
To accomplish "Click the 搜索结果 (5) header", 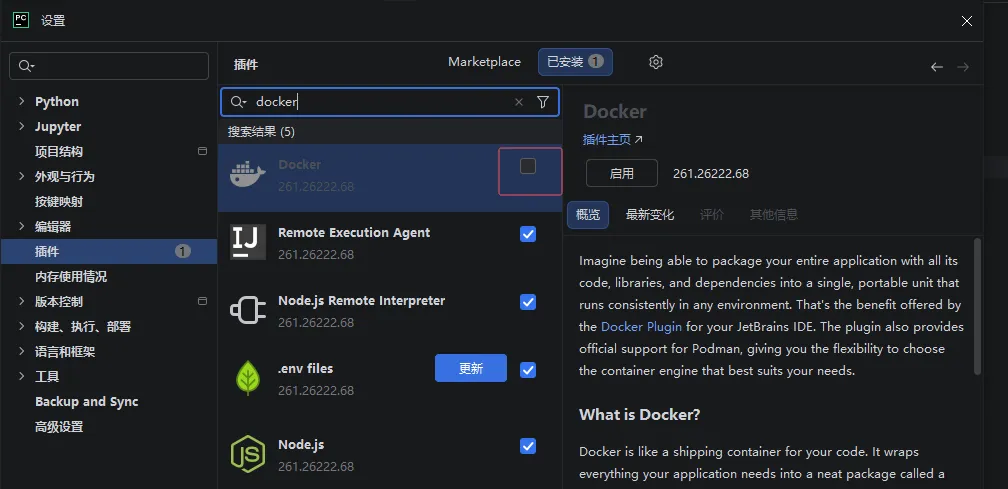I will [x=261, y=132].
